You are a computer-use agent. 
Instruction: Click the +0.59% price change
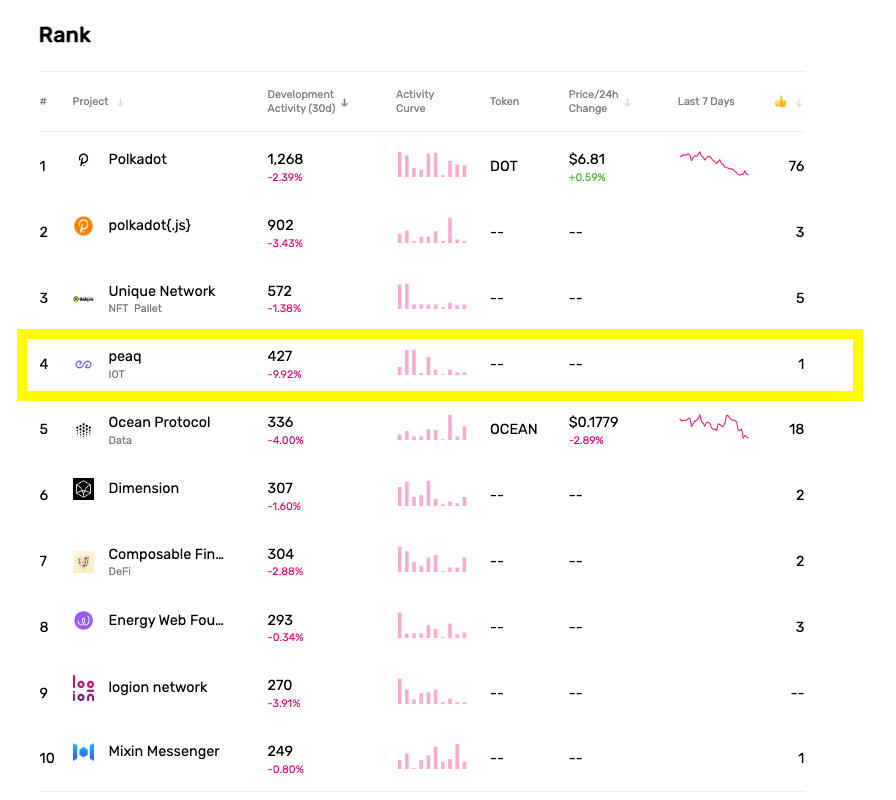(587, 178)
